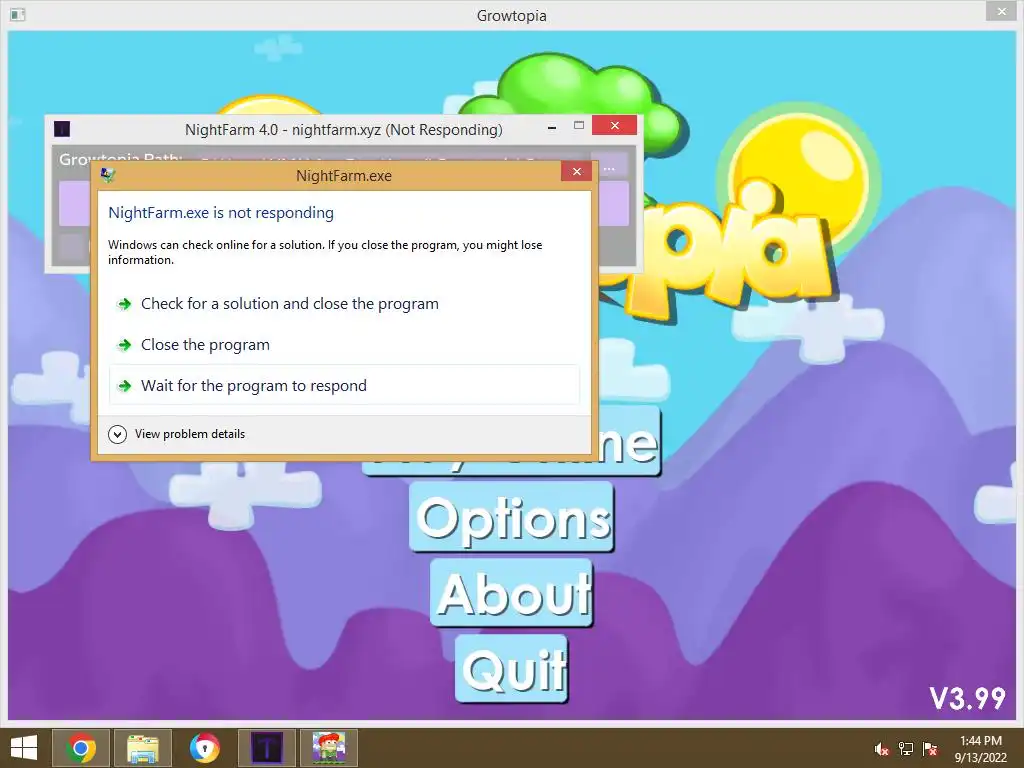Image resolution: width=1024 pixels, height=768 pixels.
Task: Open Action Center flag tray icon
Action: coord(930,748)
